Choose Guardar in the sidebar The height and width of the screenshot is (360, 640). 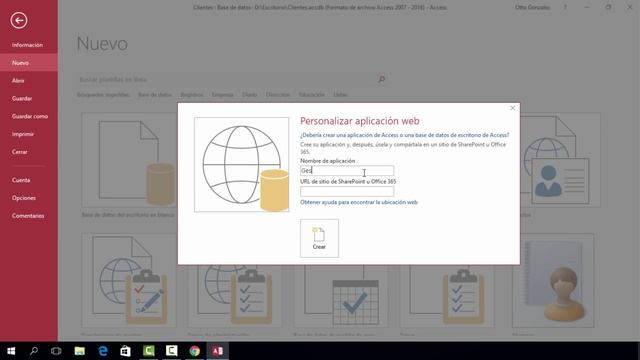[22, 98]
